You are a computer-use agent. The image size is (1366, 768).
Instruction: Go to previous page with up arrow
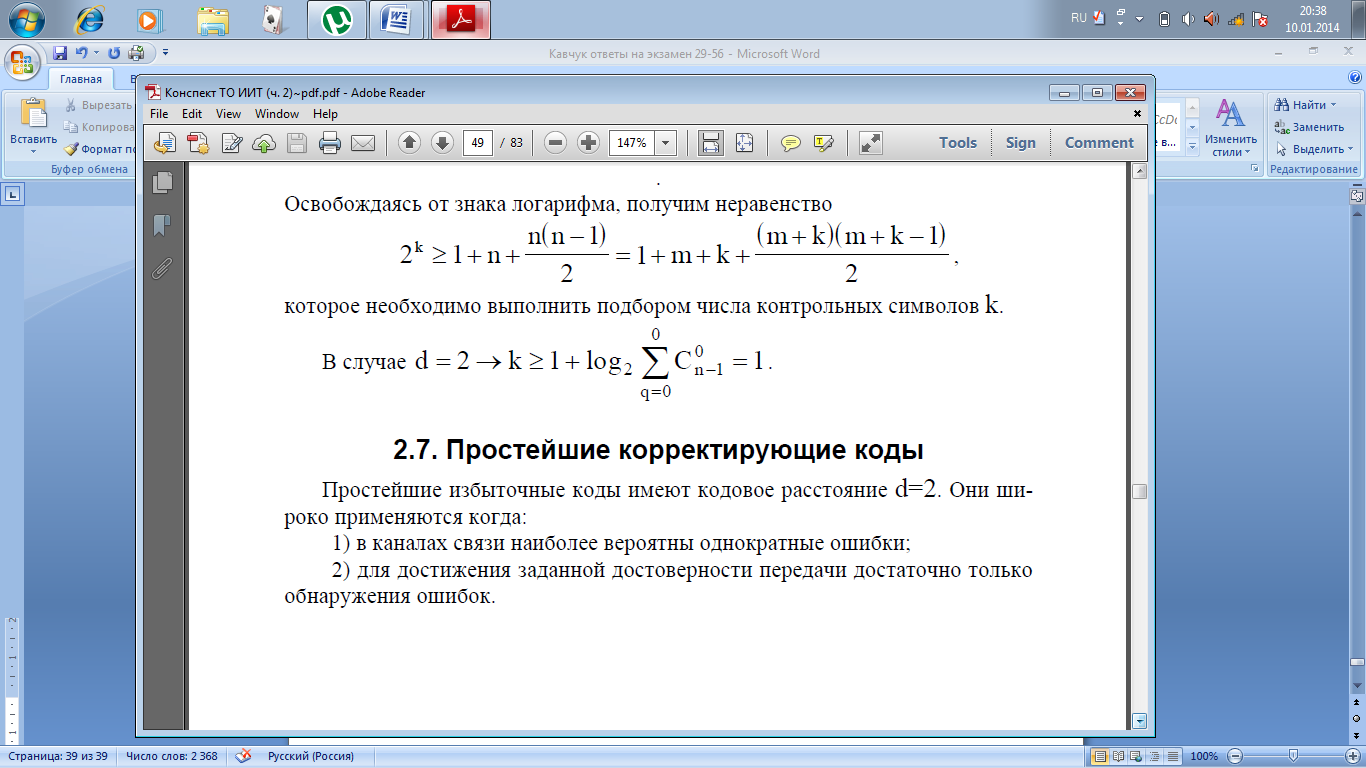409,143
